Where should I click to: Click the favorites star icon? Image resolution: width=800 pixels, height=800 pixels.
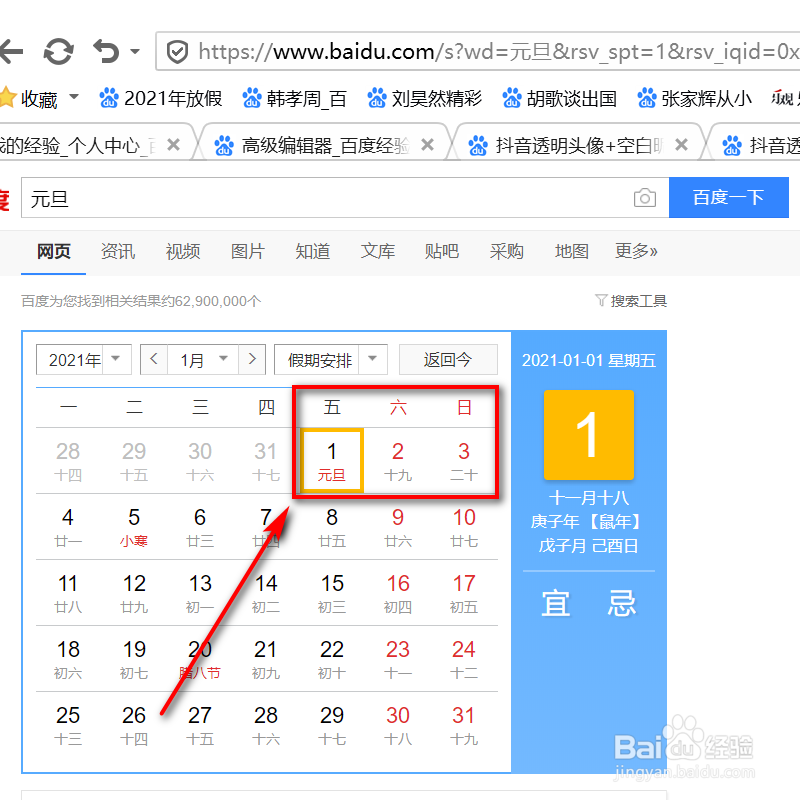point(7,97)
